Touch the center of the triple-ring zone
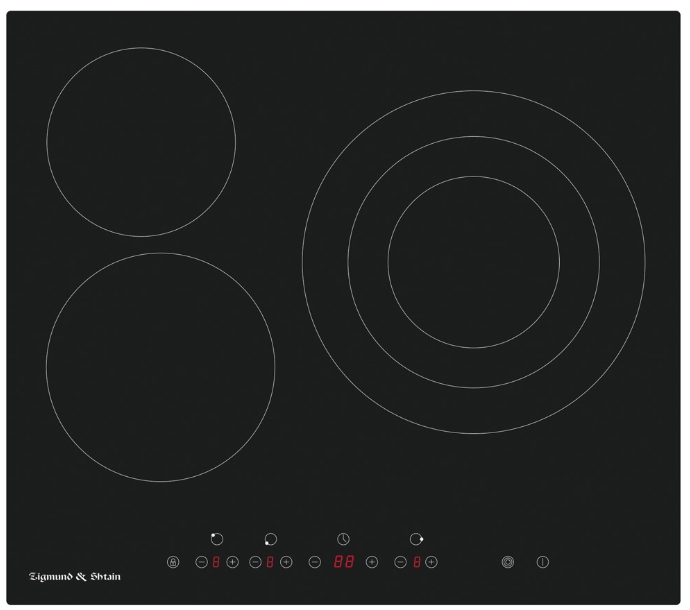The image size is (690, 610). click(473, 262)
